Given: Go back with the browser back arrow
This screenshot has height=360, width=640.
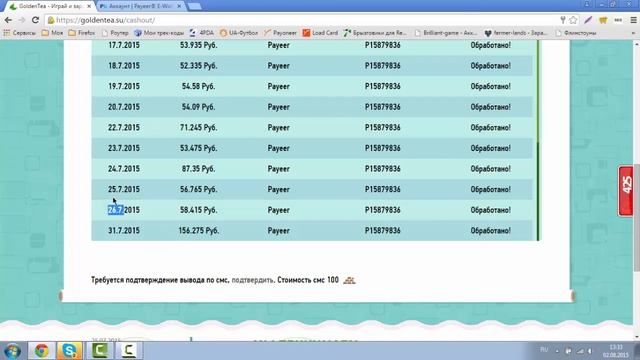Looking at the screenshot, I should [x=8, y=20].
